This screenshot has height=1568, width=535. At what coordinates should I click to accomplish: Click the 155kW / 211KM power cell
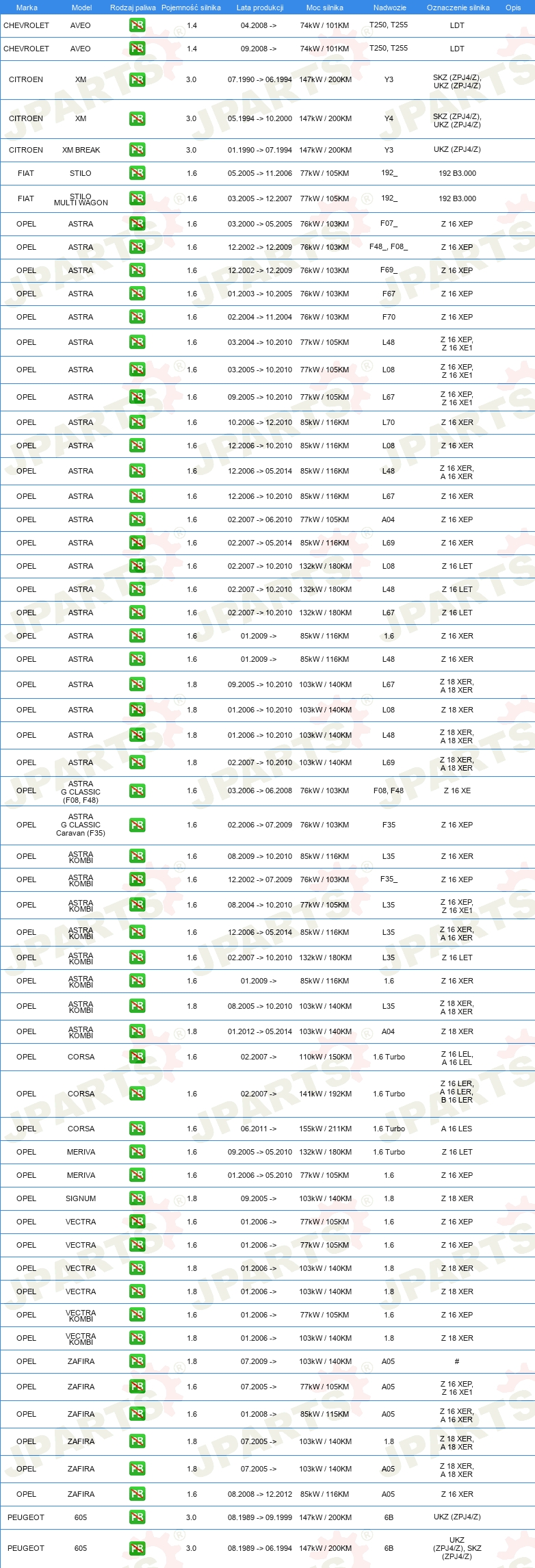pyautogui.click(x=325, y=1129)
